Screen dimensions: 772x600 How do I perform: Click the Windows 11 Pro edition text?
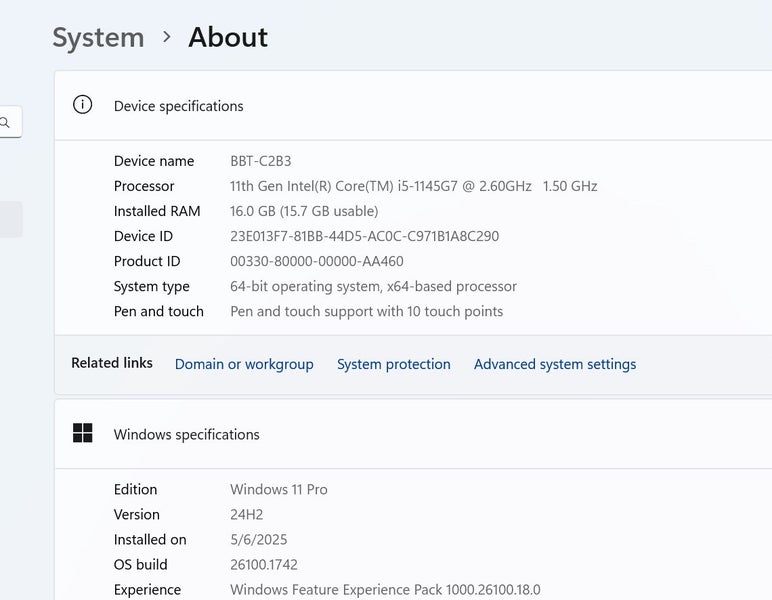coord(279,489)
